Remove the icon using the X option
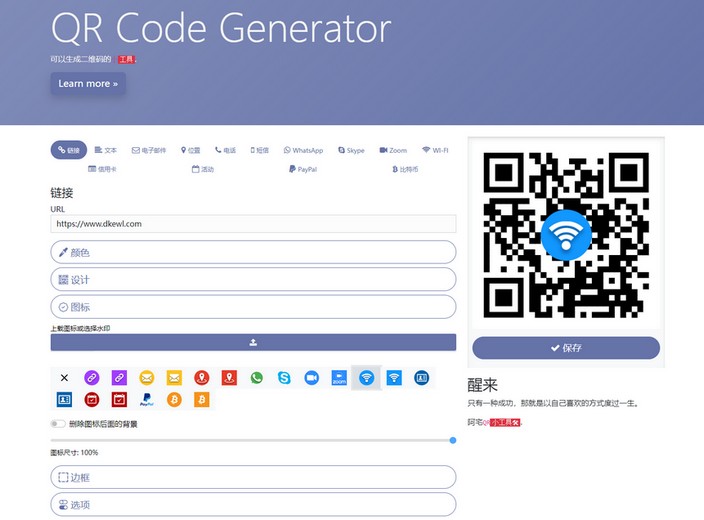The height and width of the screenshot is (520, 704). coord(64,378)
